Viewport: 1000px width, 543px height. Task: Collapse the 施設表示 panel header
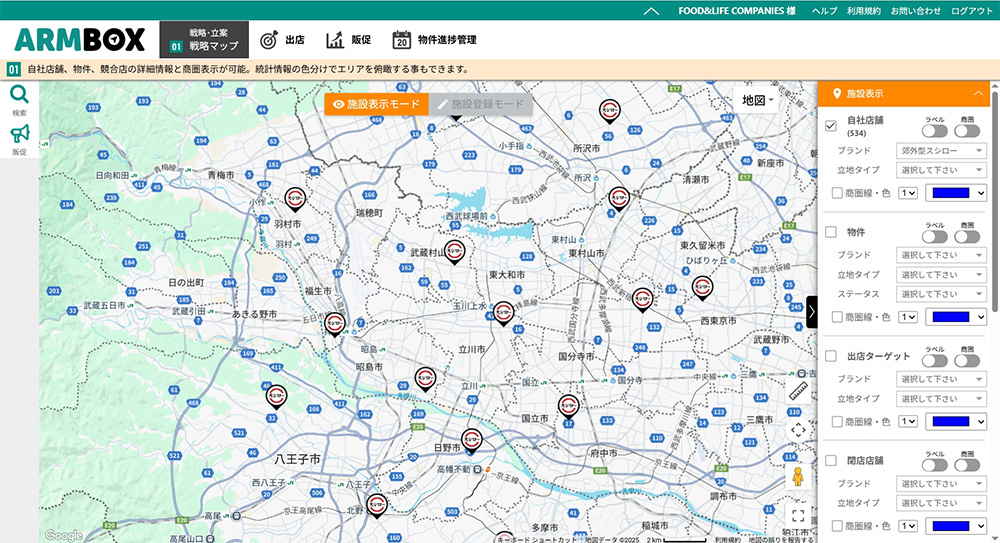tap(978, 93)
